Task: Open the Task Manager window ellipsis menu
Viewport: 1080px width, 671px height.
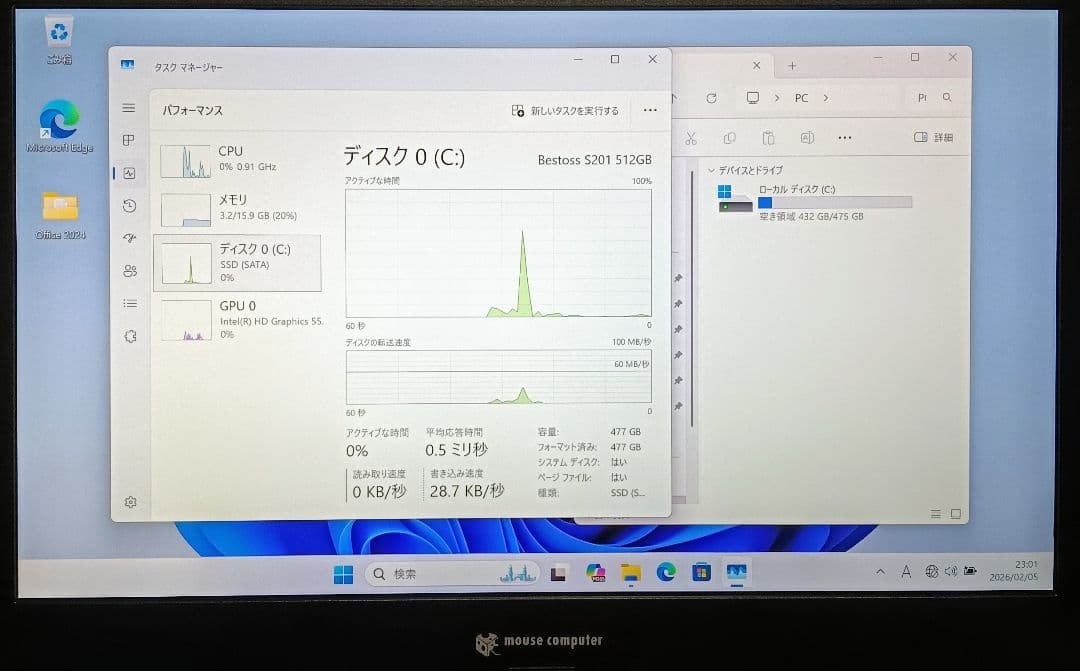Action: pyautogui.click(x=650, y=111)
